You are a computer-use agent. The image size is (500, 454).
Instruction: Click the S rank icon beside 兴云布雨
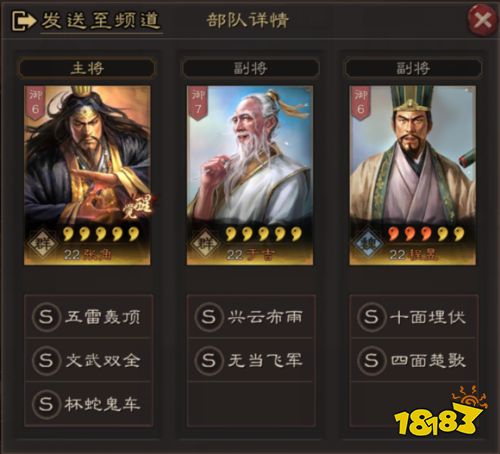click(208, 317)
